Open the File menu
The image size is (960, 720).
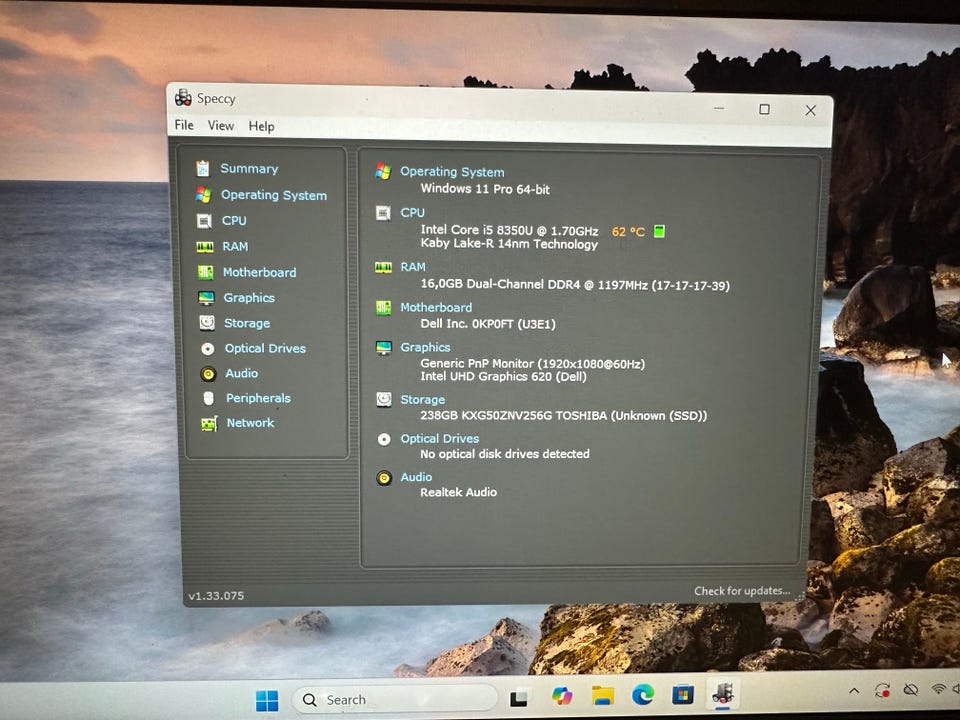[184, 125]
